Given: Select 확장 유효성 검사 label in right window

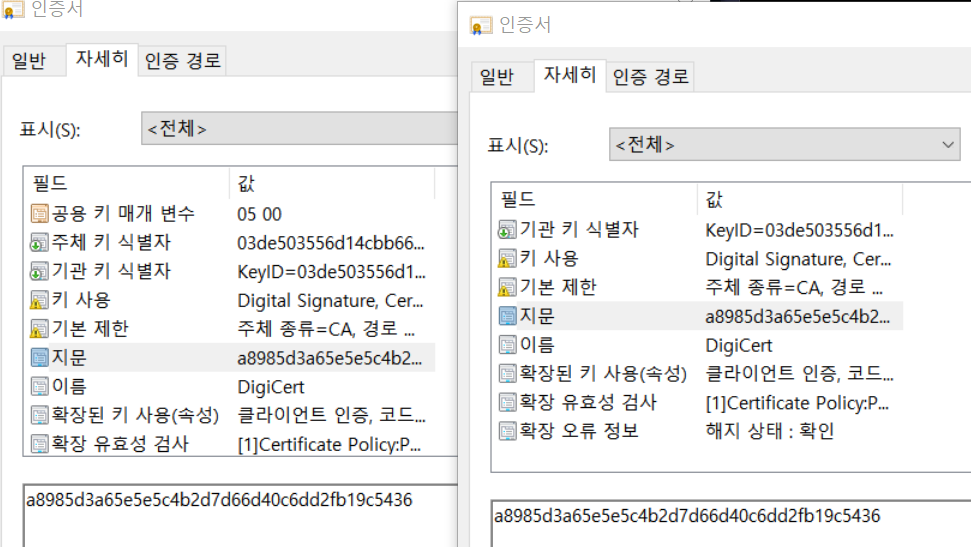Looking at the screenshot, I should pyautogui.click(x=588, y=402).
